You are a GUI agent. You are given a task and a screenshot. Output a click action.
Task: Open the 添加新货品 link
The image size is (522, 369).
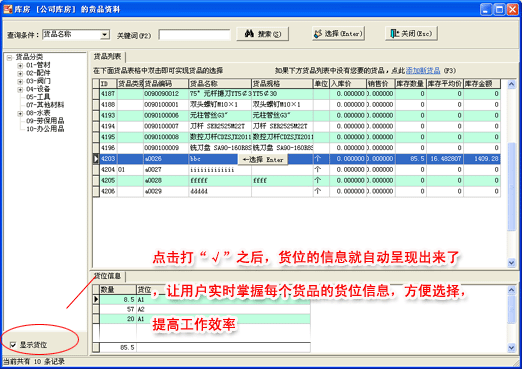coord(423,71)
